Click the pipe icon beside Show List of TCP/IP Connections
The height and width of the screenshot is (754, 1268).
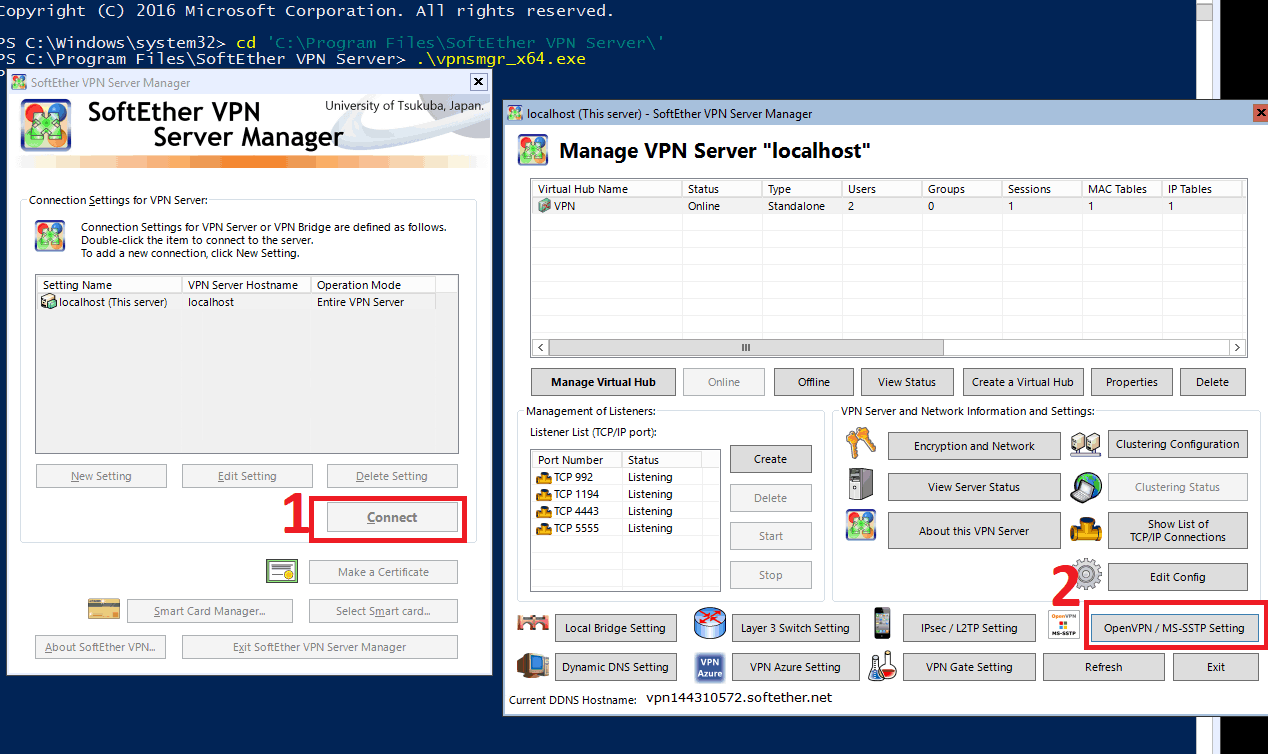coord(1086,529)
